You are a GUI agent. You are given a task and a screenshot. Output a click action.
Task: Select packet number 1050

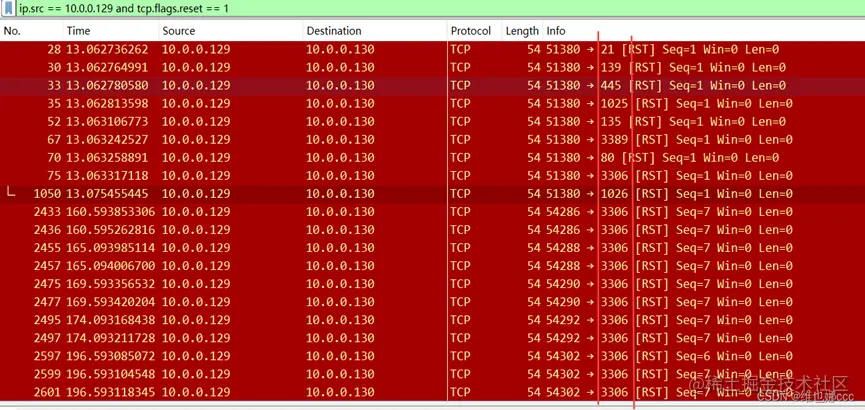pyautogui.click(x=432, y=194)
